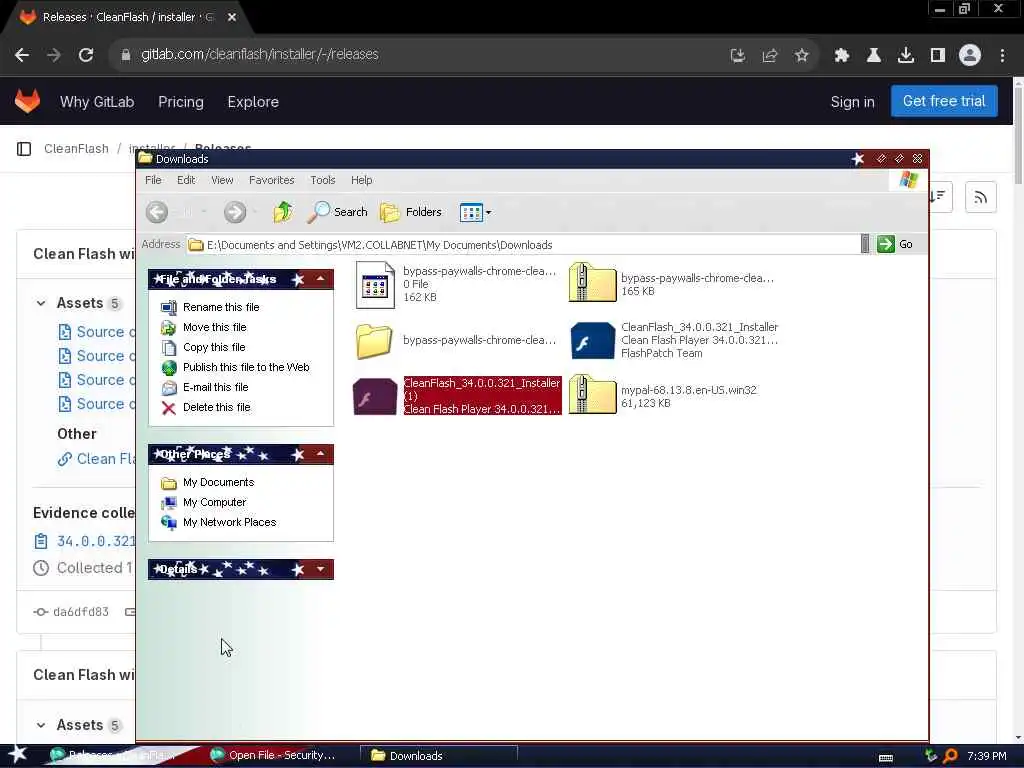This screenshot has width=1024, height=768.
Task: Open Chrome downloads tray icon
Action: tap(905, 56)
